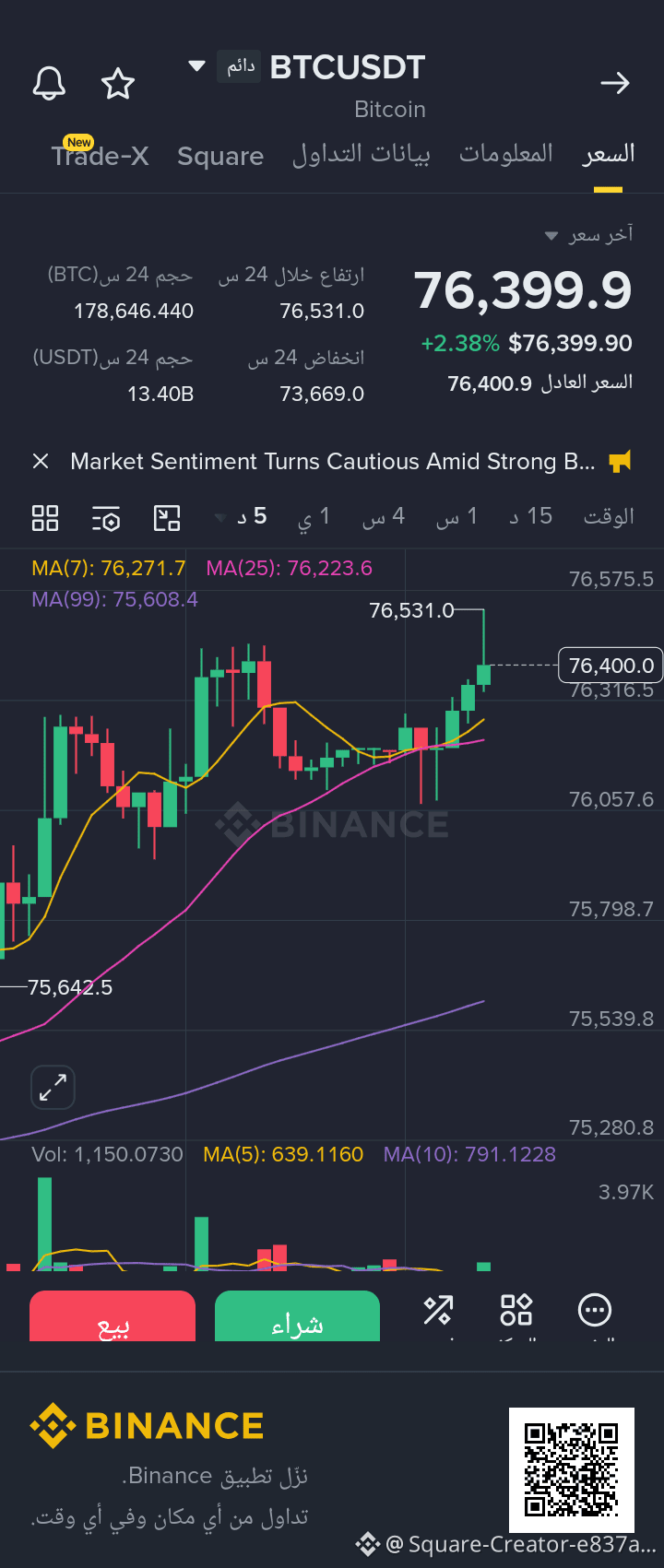Tap the QR code image
The image size is (664, 1568).
point(572,1469)
